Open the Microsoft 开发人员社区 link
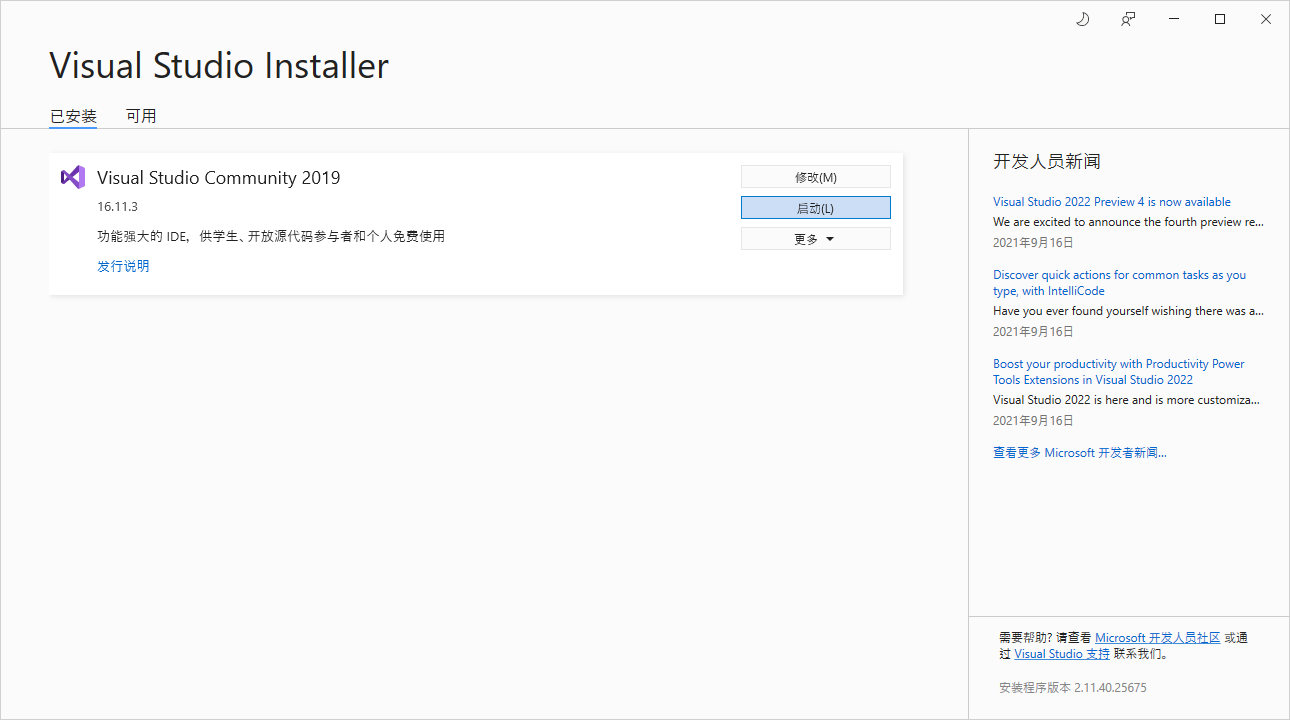 [x=1158, y=637]
